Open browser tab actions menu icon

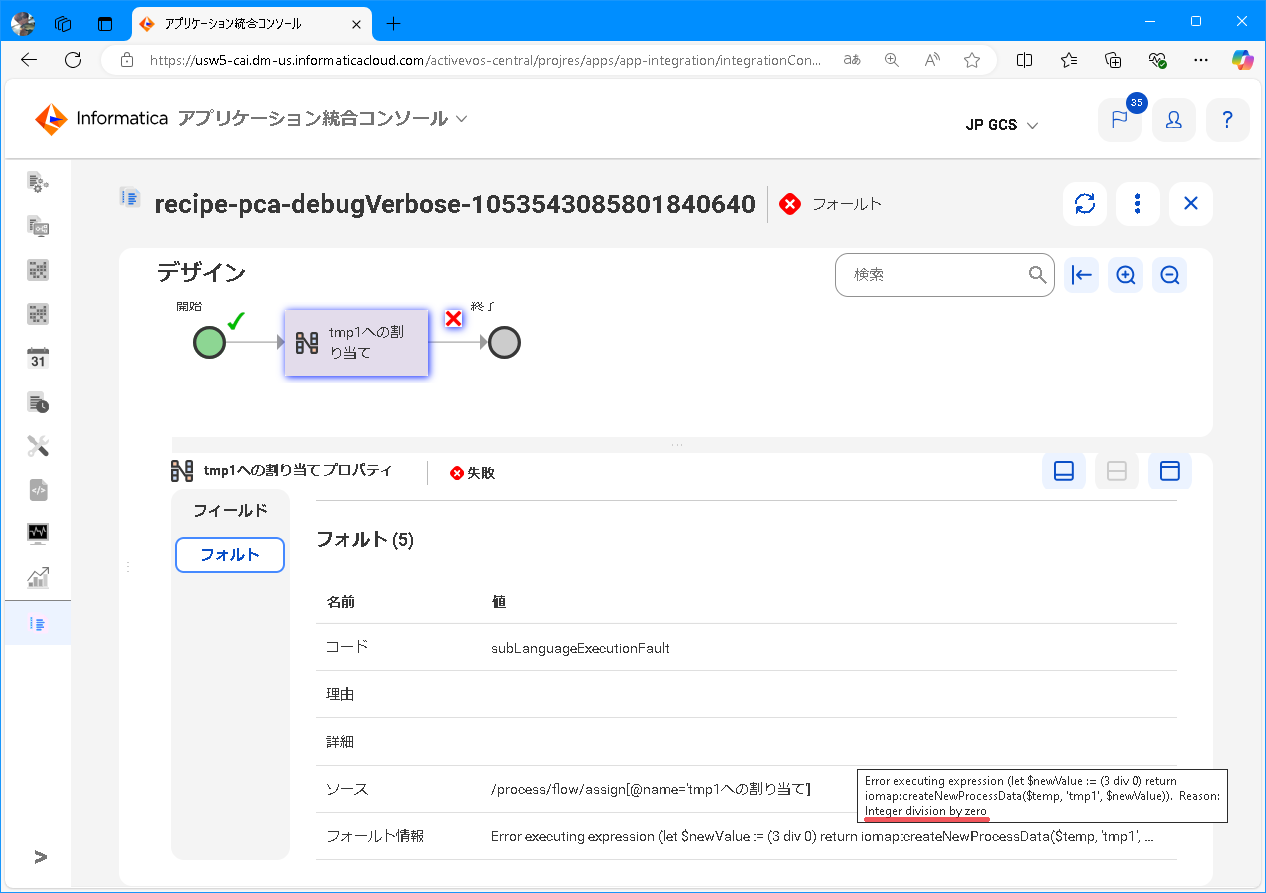(x=104, y=23)
